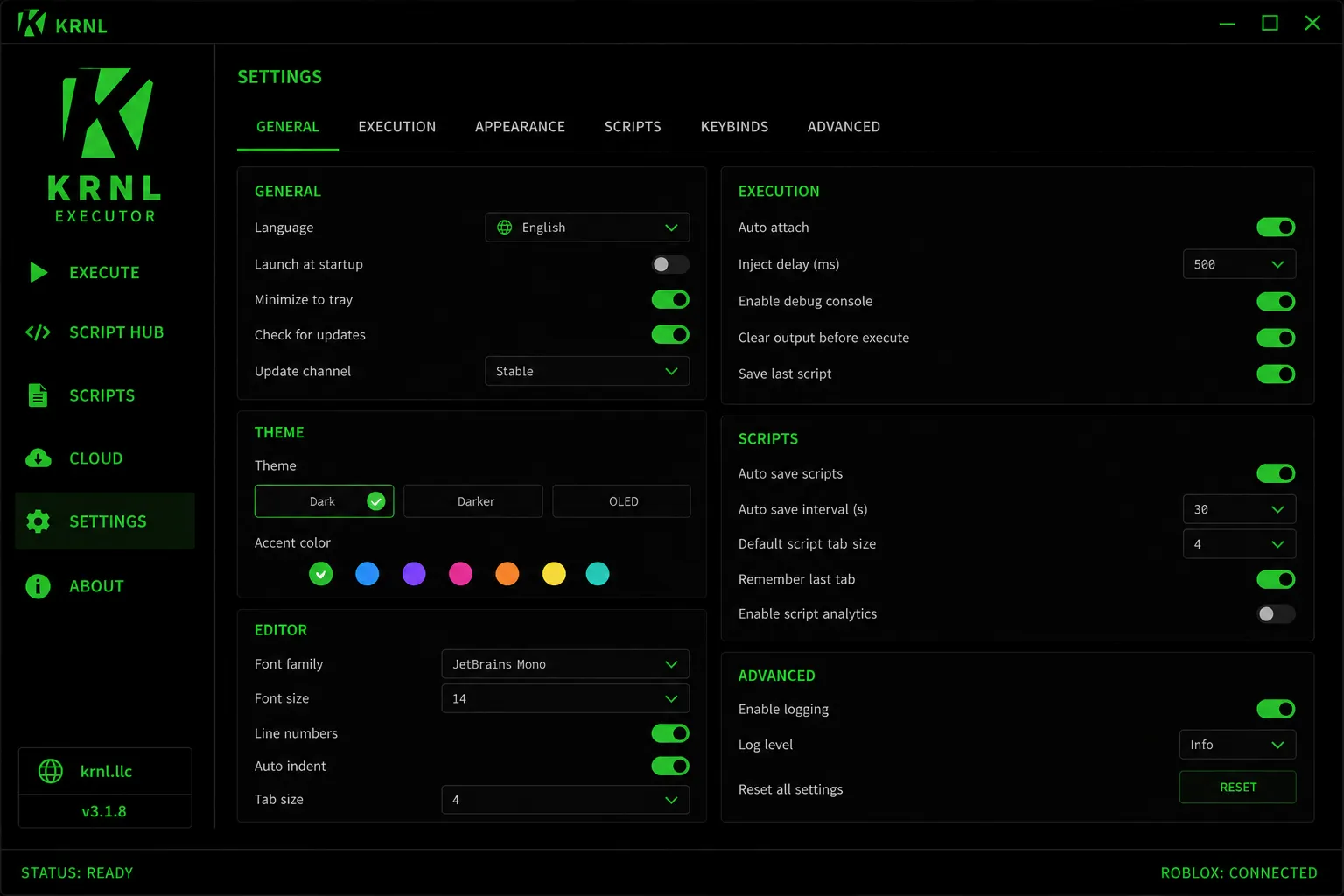Pick the green accent color
This screenshot has height=896, width=1344.
[x=321, y=574]
